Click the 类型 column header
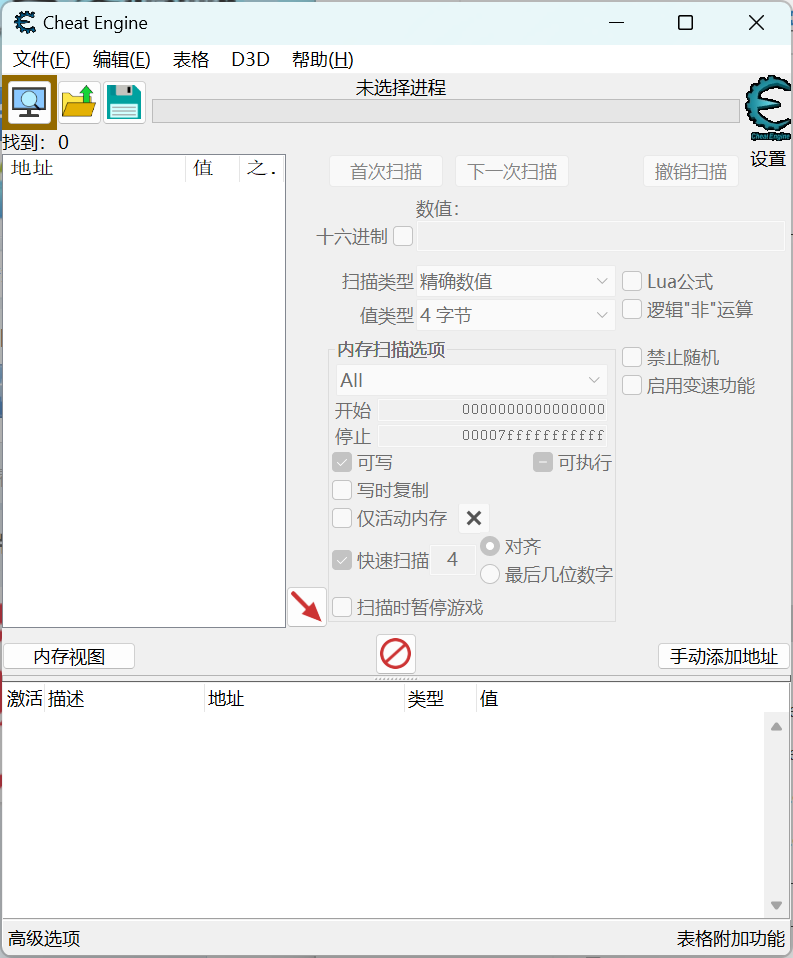 point(440,698)
